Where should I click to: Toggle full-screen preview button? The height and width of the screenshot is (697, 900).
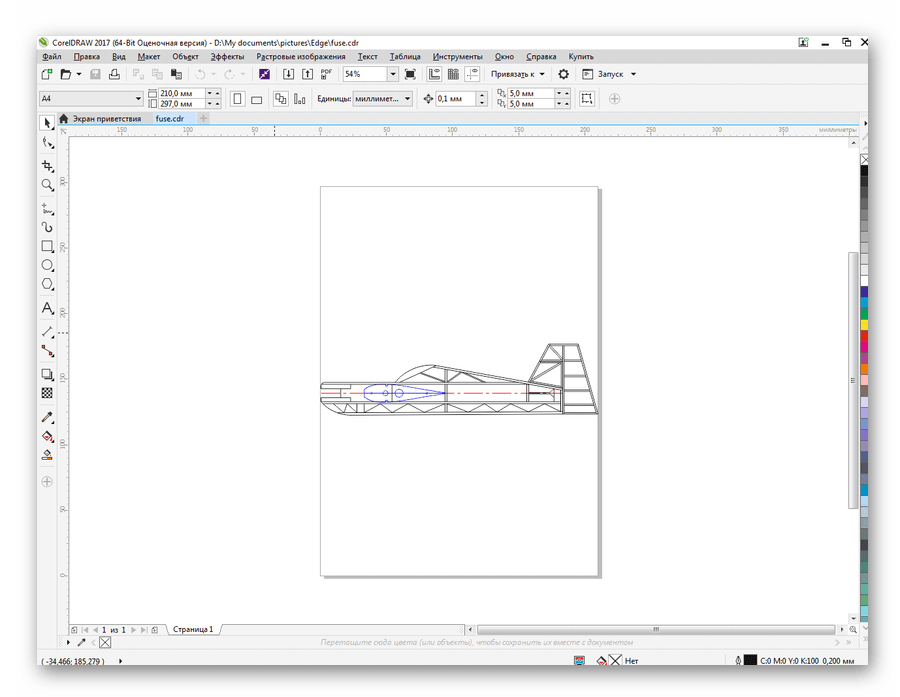point(410,74)
